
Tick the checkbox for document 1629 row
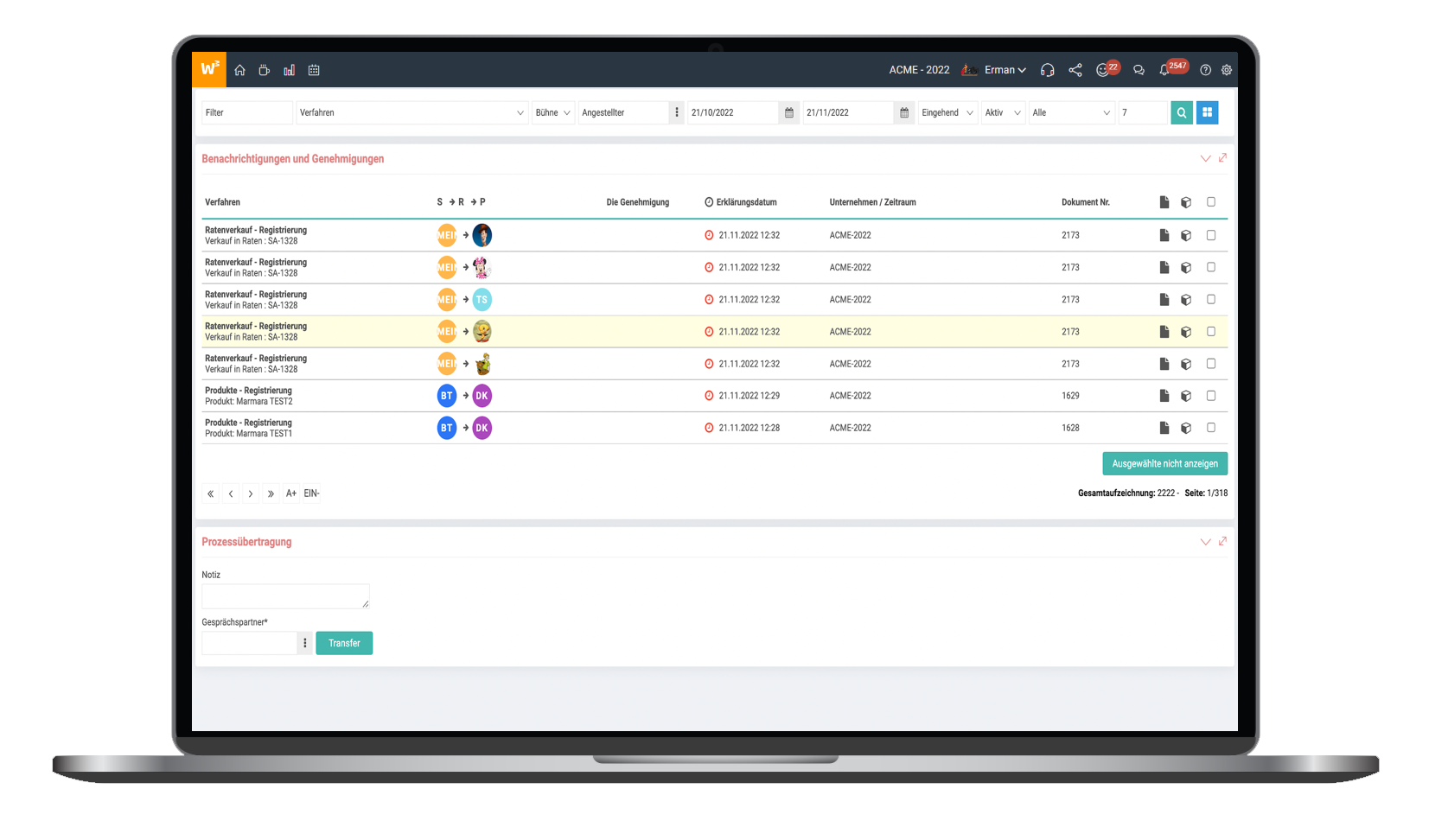tap(1210, 396)
